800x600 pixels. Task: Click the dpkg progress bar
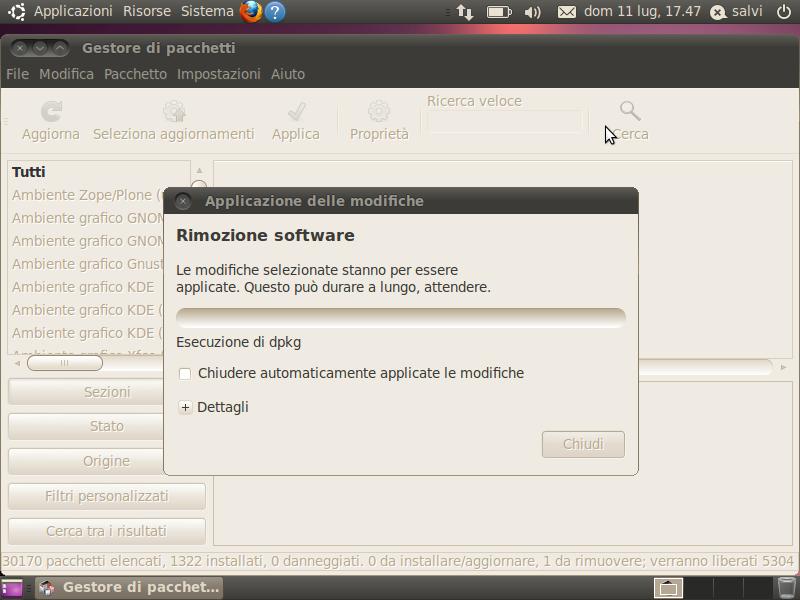coord(401,317)
